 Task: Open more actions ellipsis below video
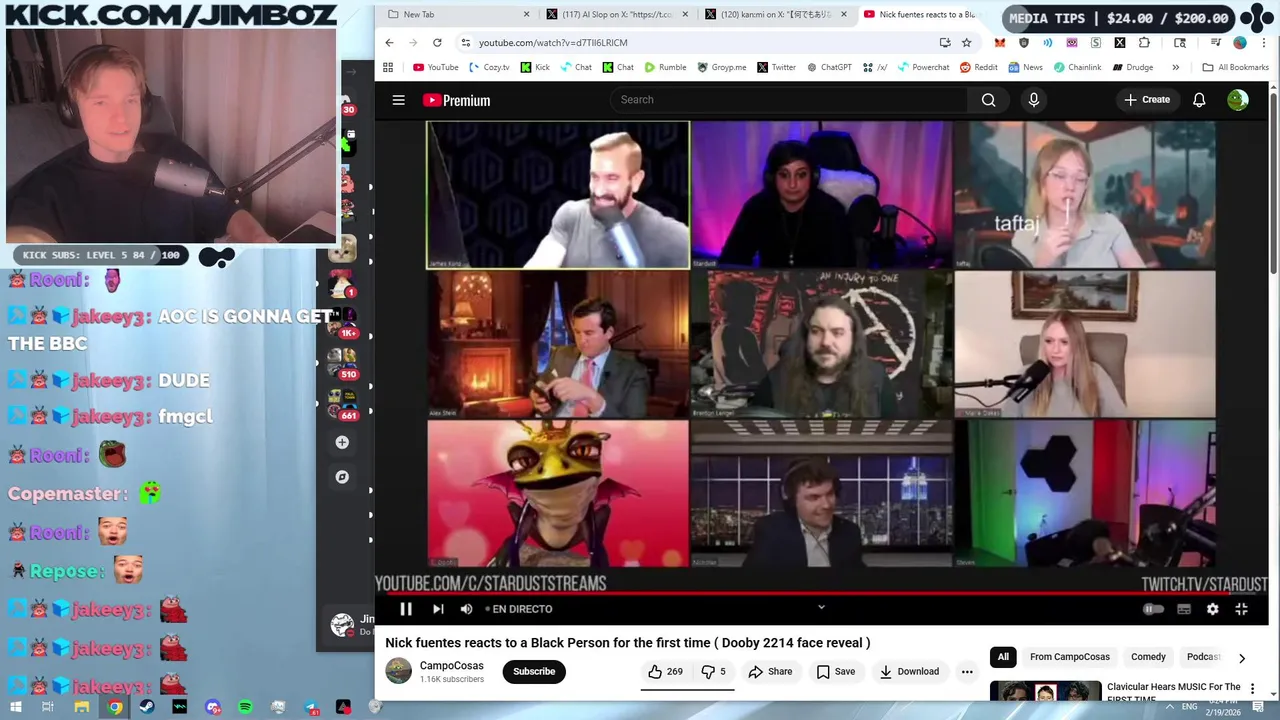(x=967, y=672)
